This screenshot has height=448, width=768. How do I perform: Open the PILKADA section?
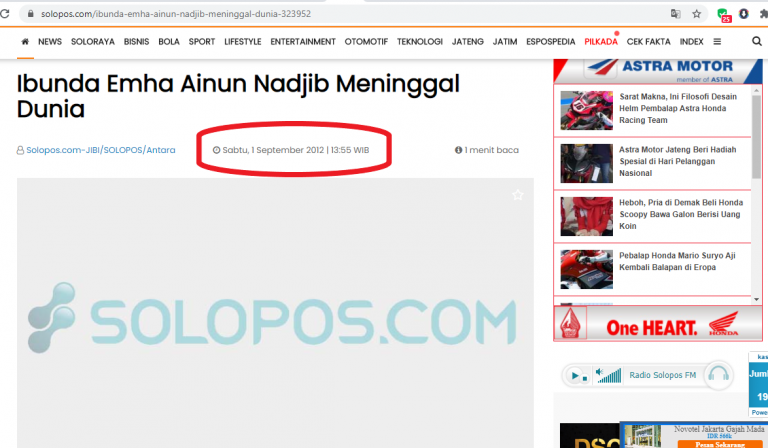(601, 42)
